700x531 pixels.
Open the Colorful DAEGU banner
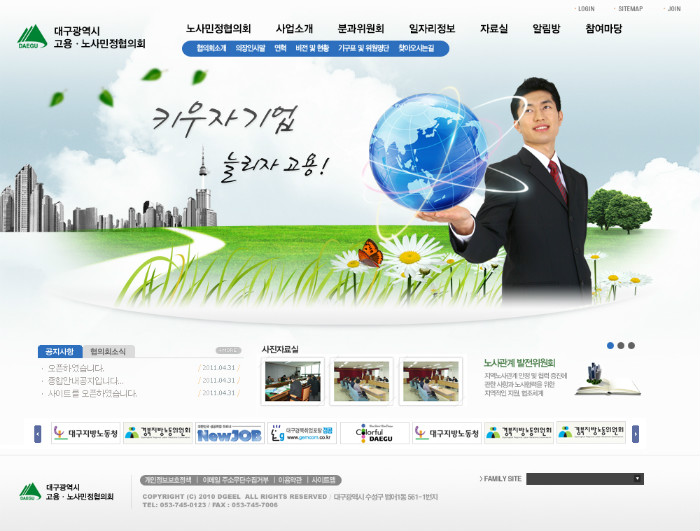[x=374, y=434]
